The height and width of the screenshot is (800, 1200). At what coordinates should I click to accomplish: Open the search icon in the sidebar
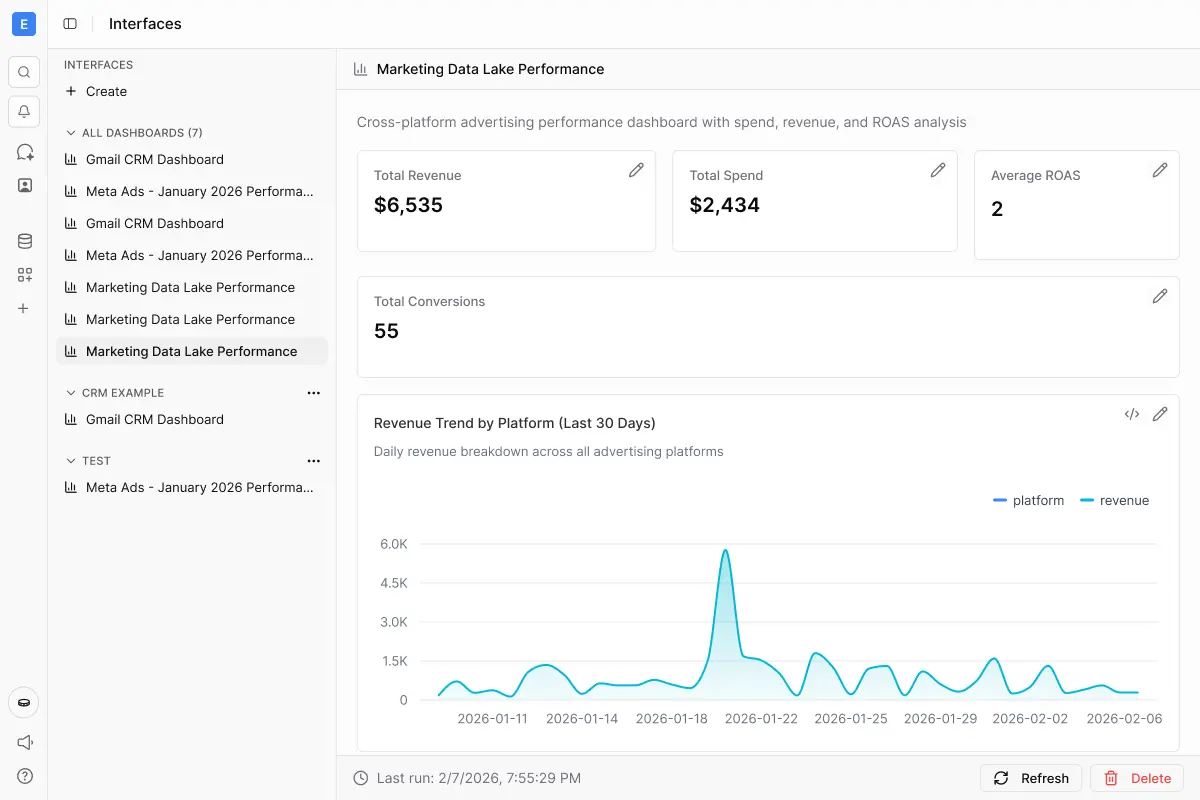coord(23,71)
